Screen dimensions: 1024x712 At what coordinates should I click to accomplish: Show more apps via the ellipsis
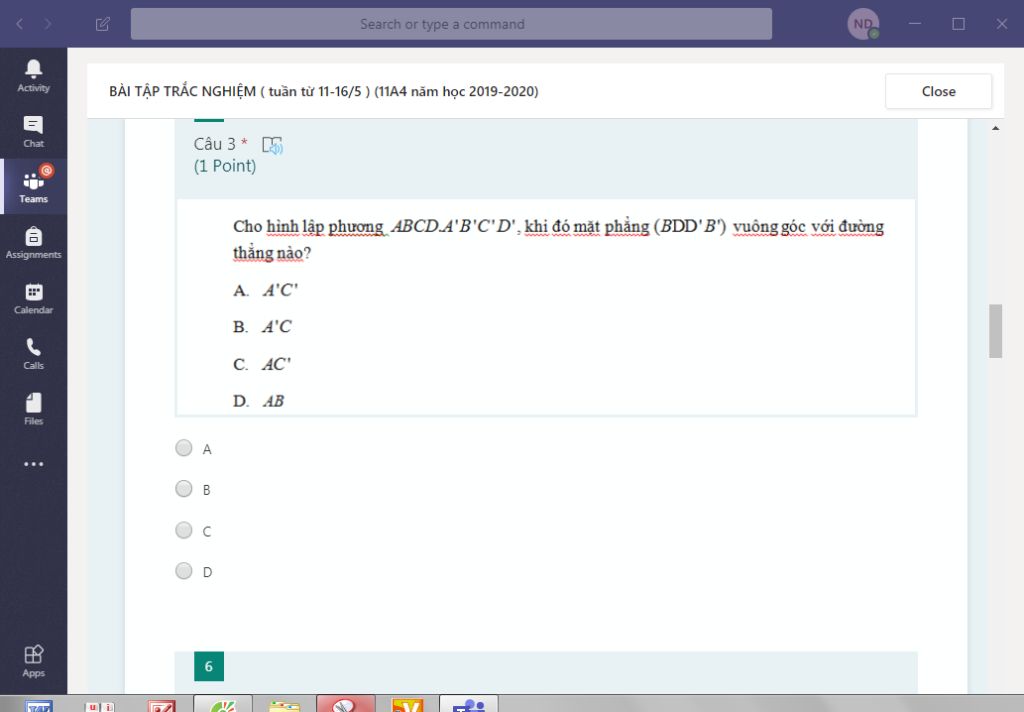click(33, 464)
